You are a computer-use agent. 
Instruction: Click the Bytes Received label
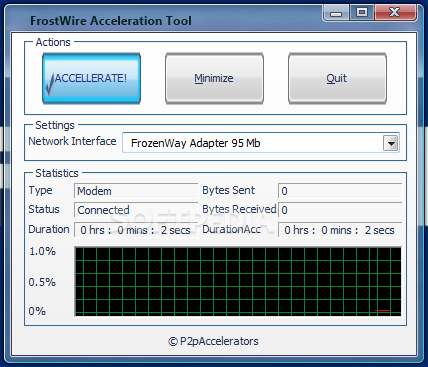coord(239,209)
